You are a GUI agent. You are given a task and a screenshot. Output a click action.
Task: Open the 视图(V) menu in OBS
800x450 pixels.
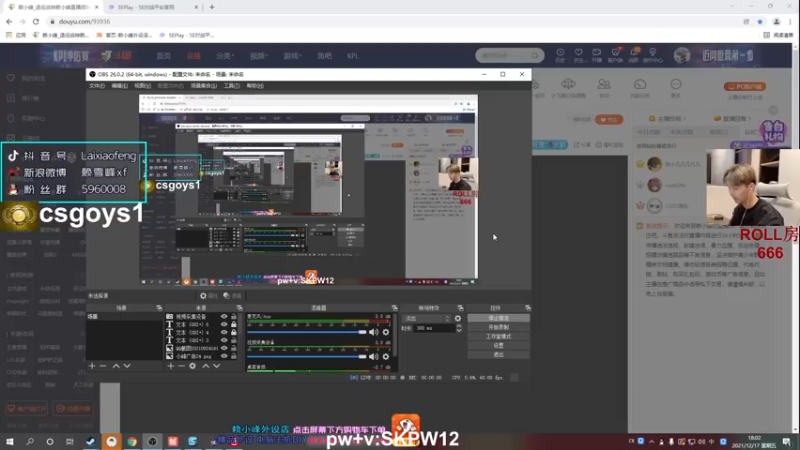point(142,86)
